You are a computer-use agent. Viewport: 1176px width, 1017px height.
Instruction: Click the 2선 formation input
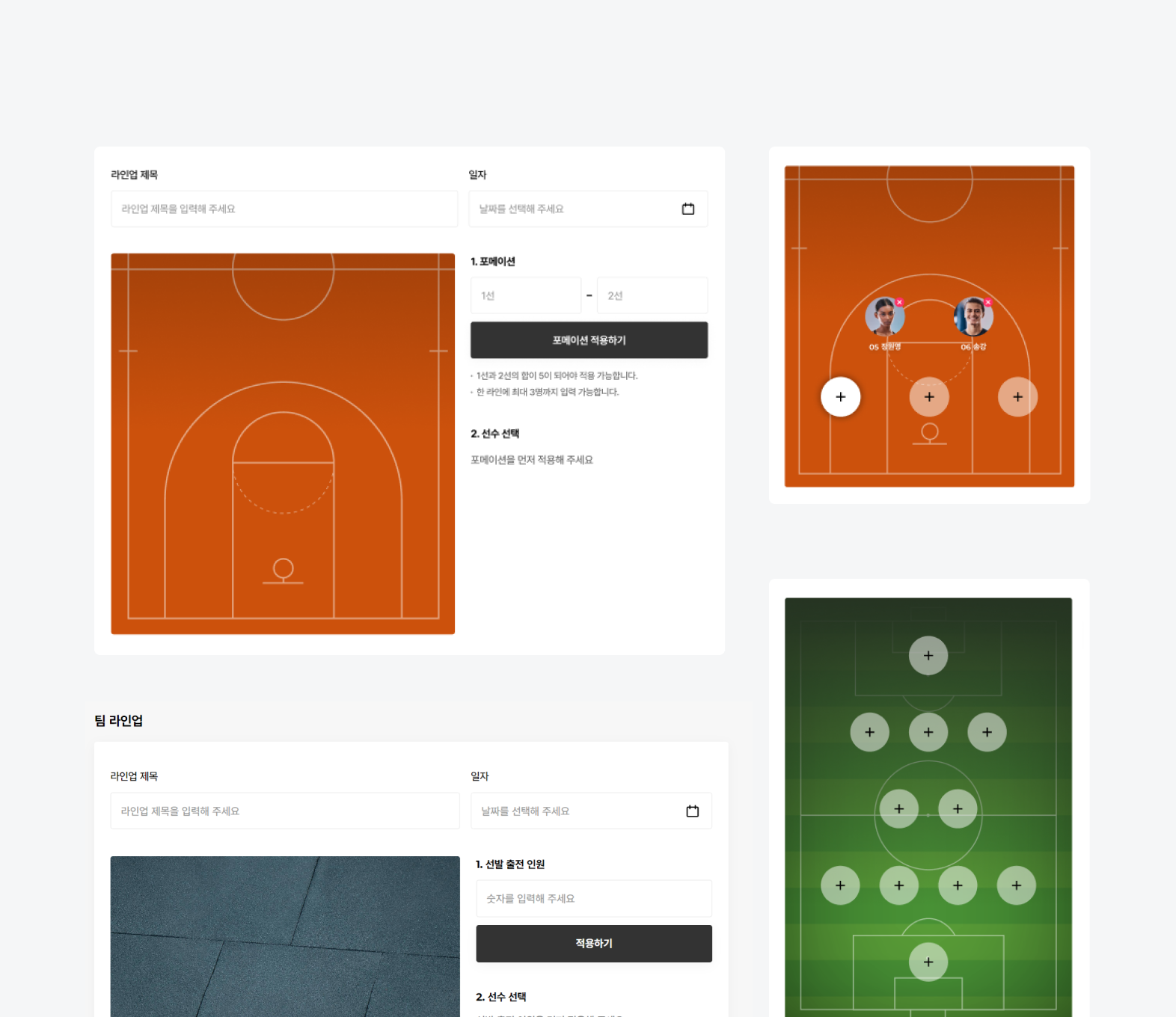[652, 296]
